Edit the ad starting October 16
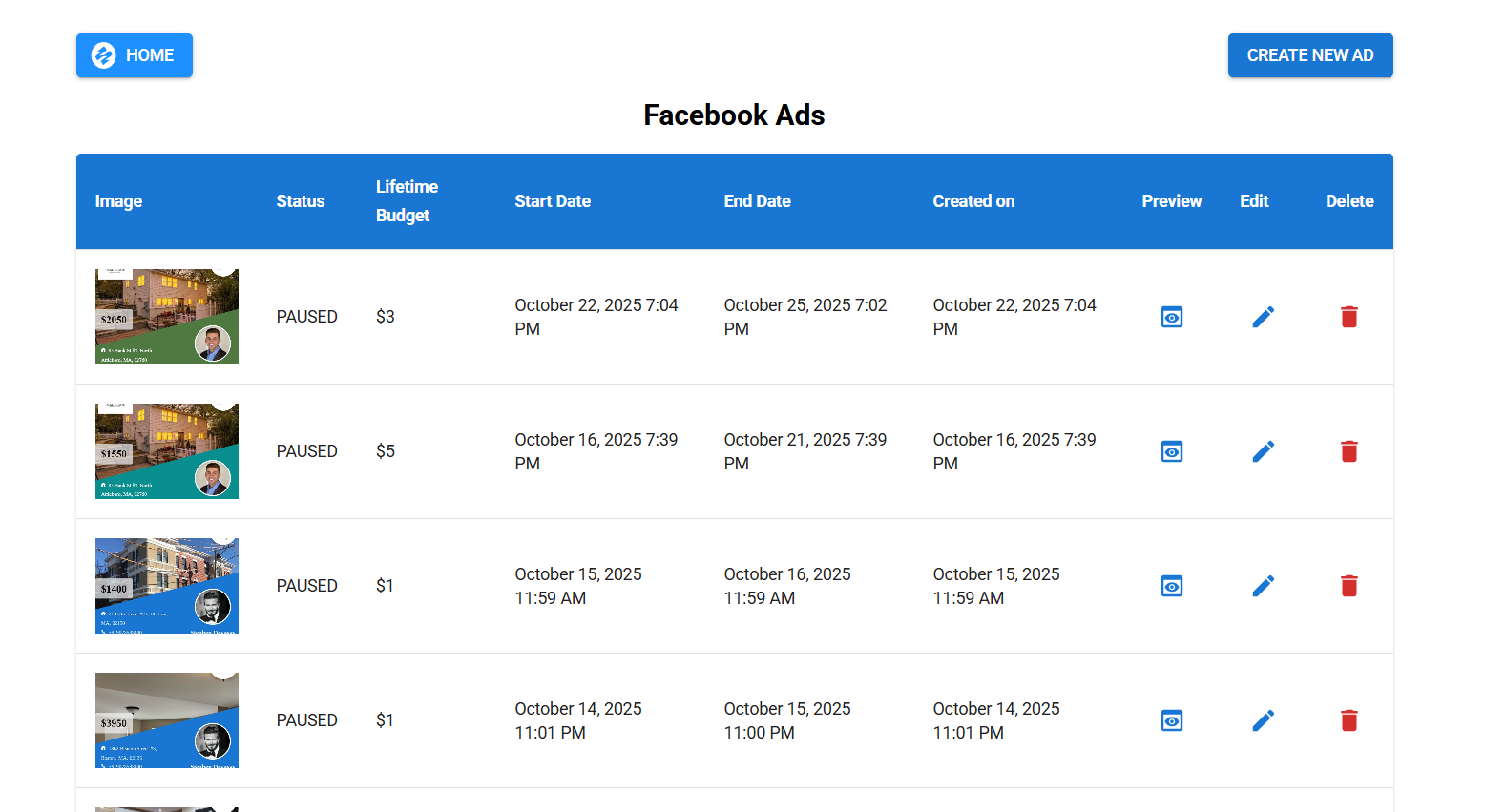 pyautogui.click(x=1263, y=451)
